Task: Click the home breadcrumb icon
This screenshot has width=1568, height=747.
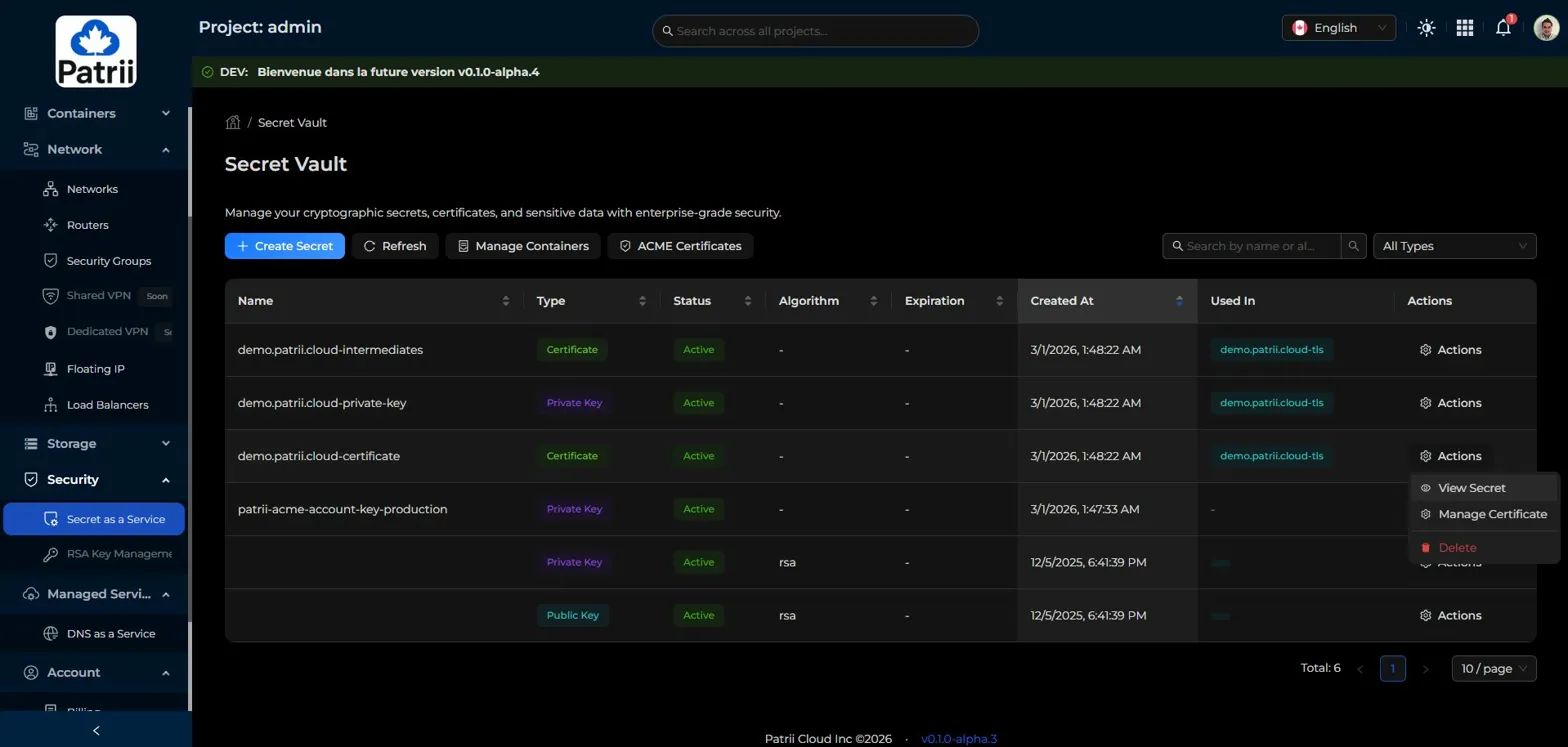Action: coord(233,123)
